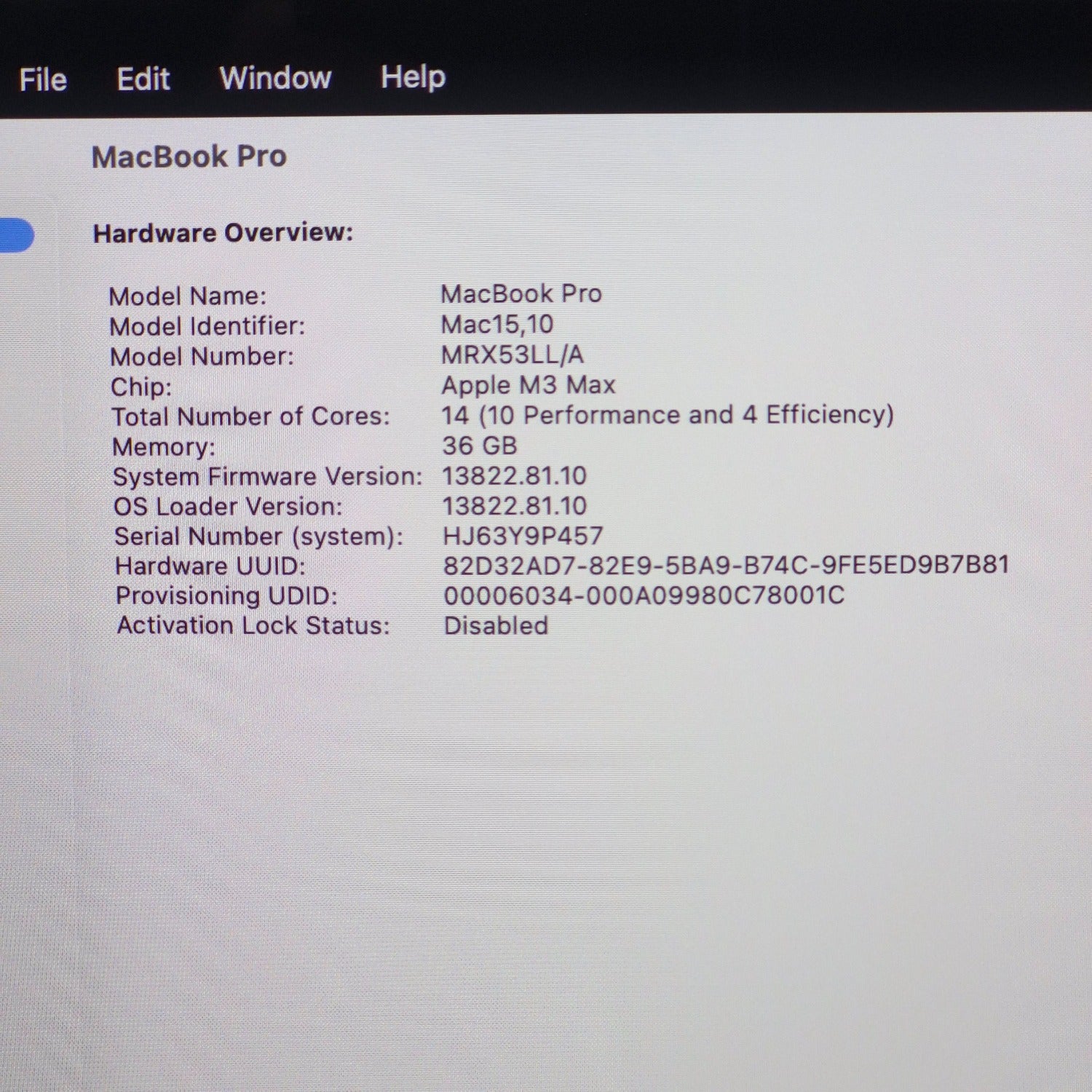The width and height of the screenshot is (1092, 1092).
Task: Click the System Firmware Version number
Action: coord(514,476)
